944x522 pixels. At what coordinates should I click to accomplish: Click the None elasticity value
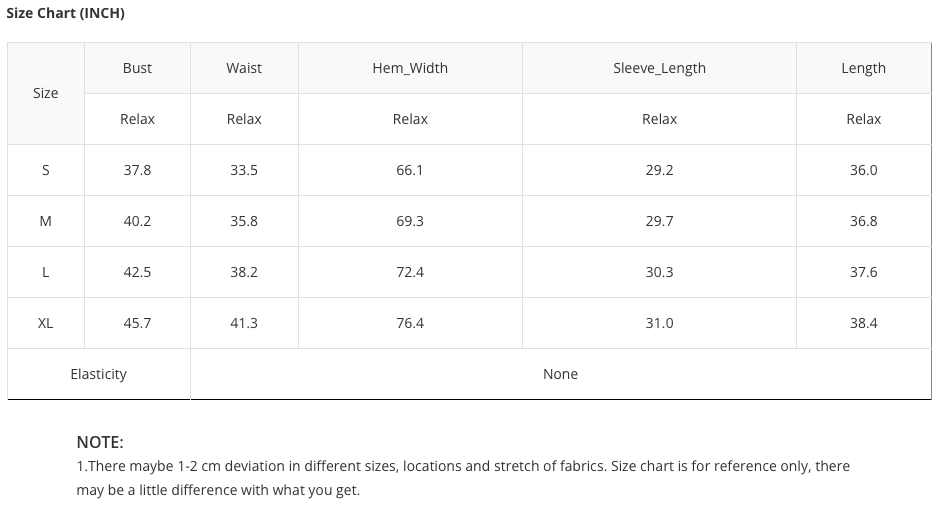click(x=560, y=374)
